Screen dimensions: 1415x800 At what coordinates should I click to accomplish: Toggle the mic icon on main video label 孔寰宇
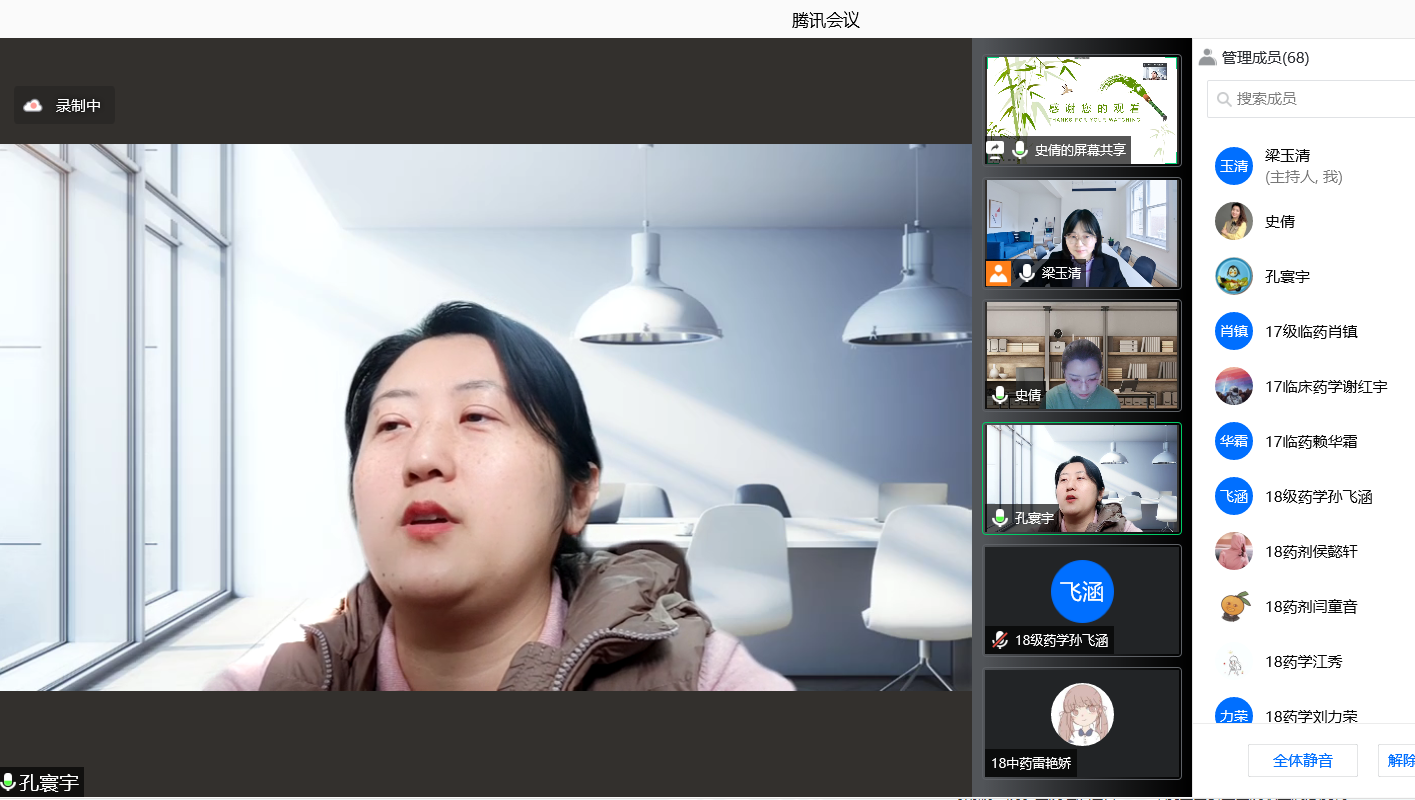pyautogui.click(x=9, y=782)
